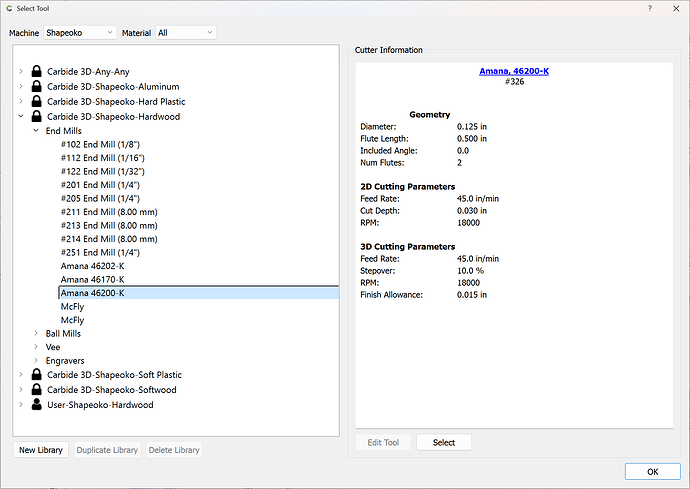This screenshot has width=690, height=489.
Task: Click lock icon for Shapeoko-Hardwood library
Action: coord(37,116)
